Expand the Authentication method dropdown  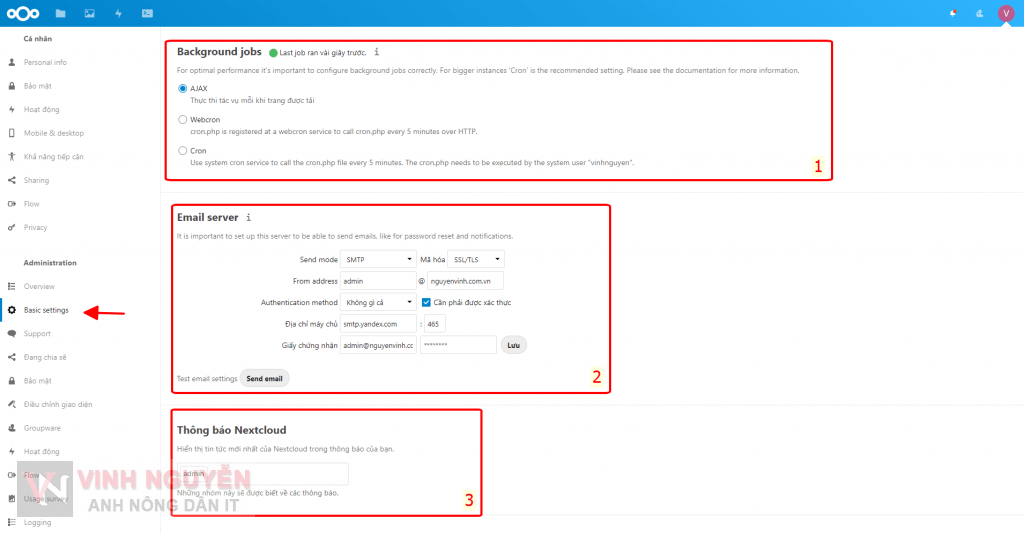click(379, 302)
